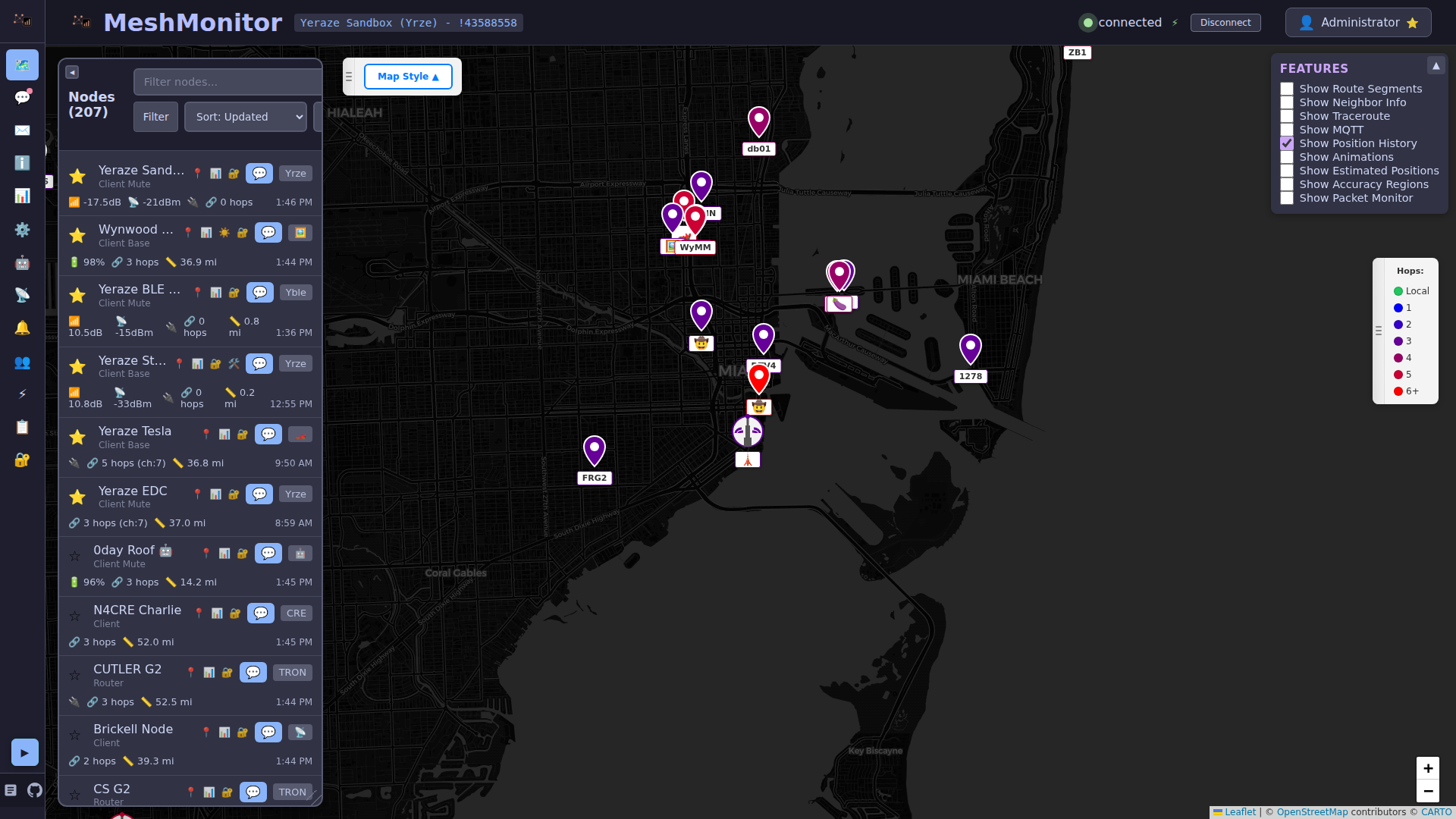Disable Show Position History
Image resolution: width=1456 pixels, height=819 pixels.
click(1286, 143)
